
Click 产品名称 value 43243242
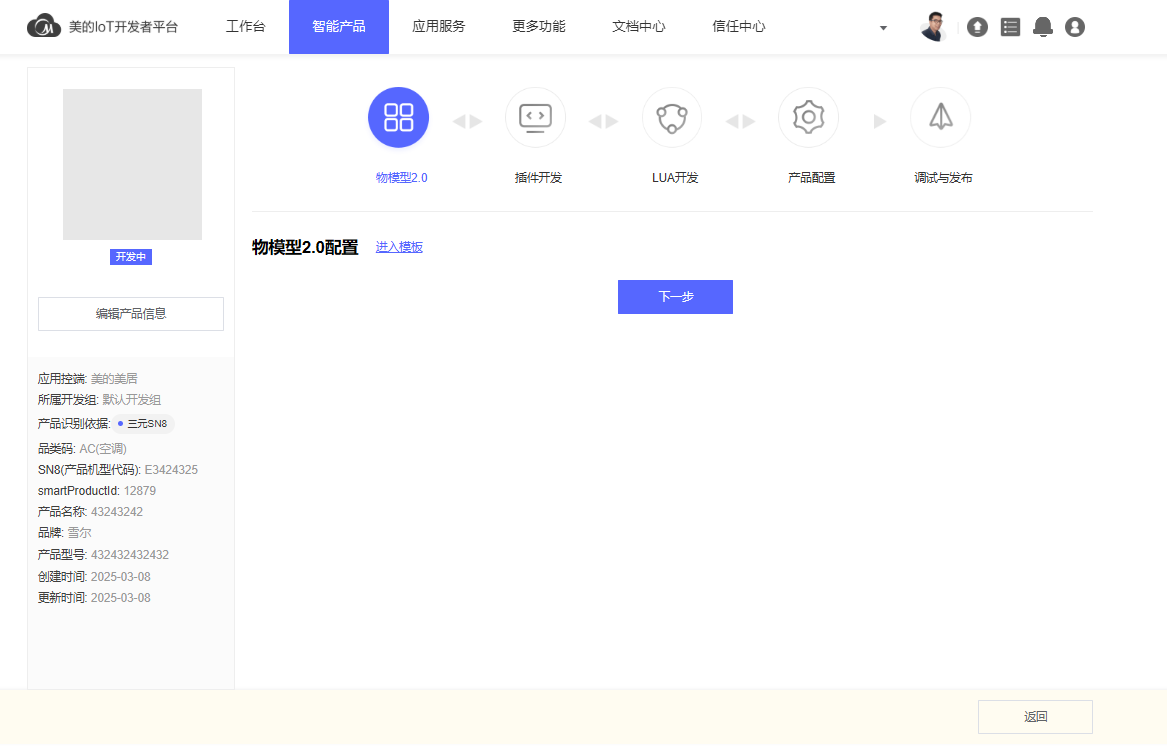pyautogui.click(x=117, y=512)
